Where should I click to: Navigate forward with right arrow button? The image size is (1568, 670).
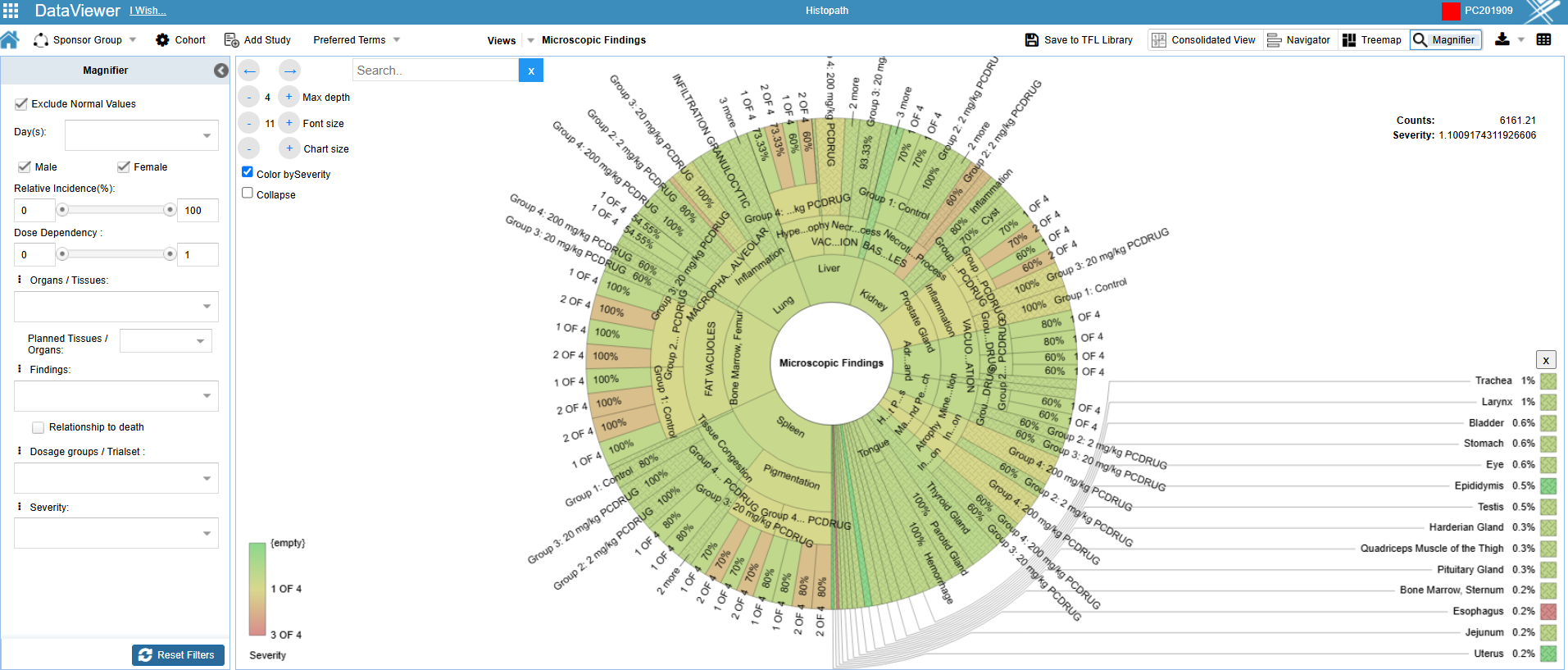tap(289, 71)
